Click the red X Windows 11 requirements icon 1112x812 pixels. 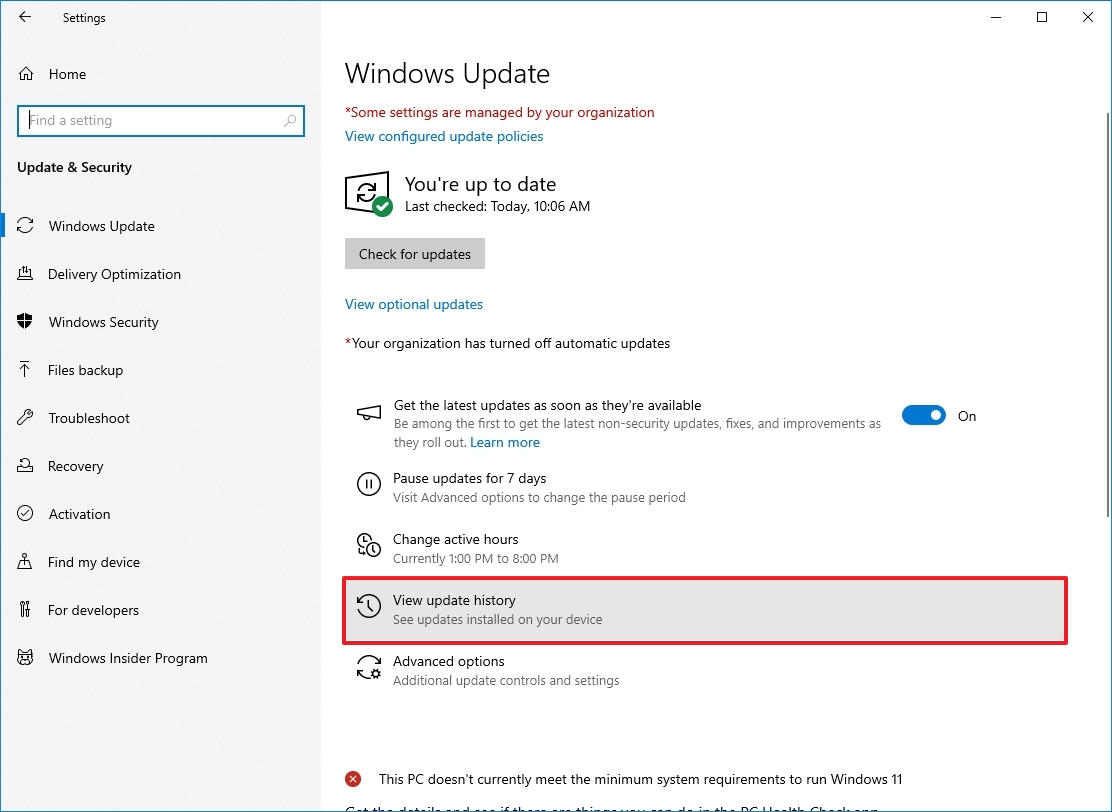click(x=352, y=779)
